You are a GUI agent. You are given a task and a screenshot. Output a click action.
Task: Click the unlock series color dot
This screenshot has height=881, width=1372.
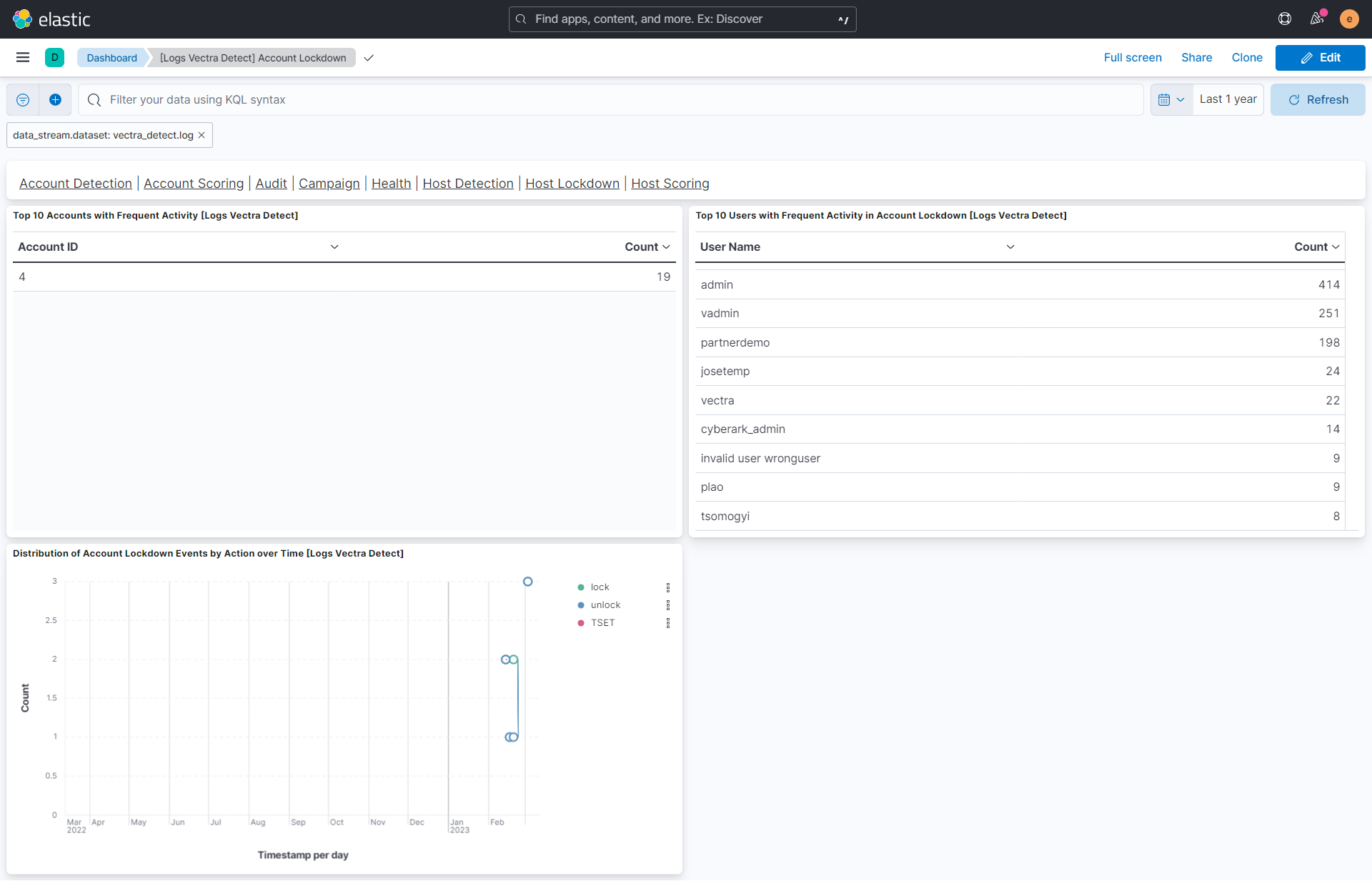point(581,605)
